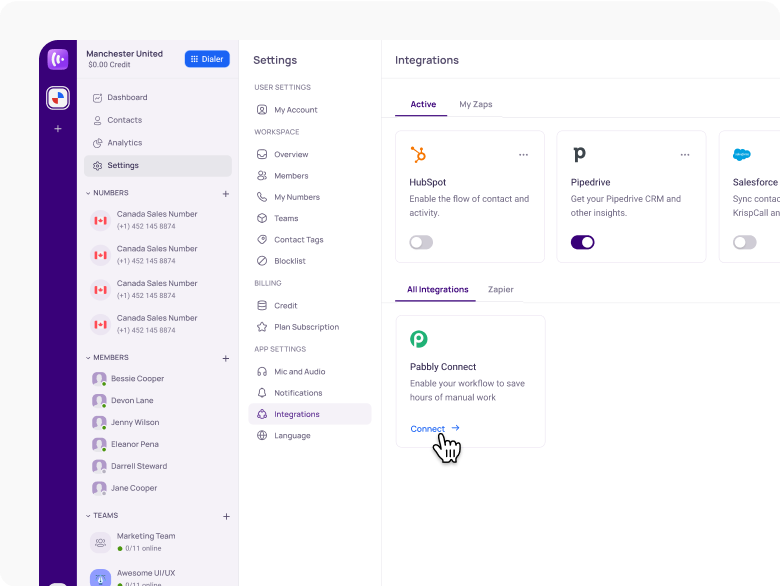Select the Zapier tab

[500, 290]
